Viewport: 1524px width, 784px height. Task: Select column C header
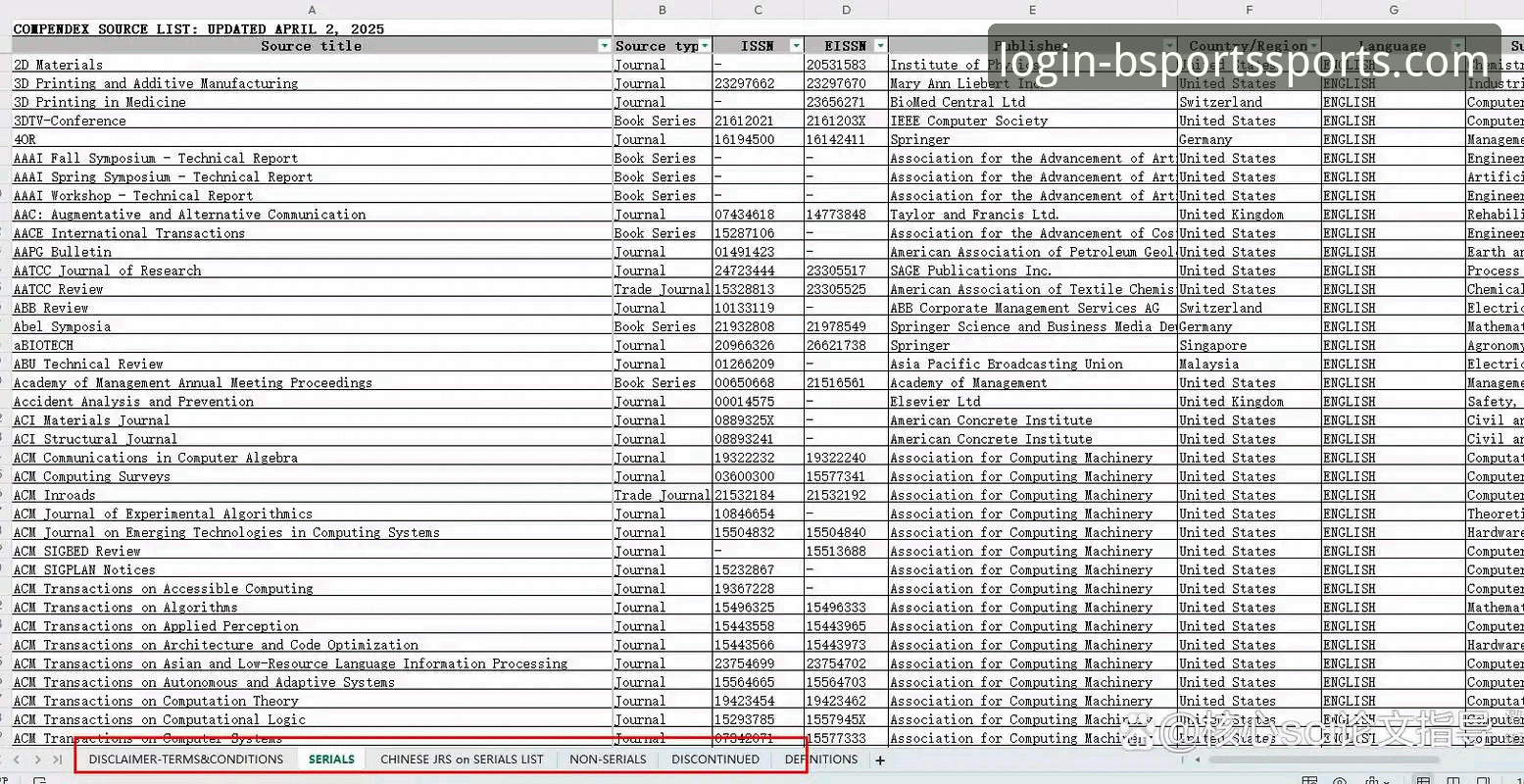(x=758, y=10)
